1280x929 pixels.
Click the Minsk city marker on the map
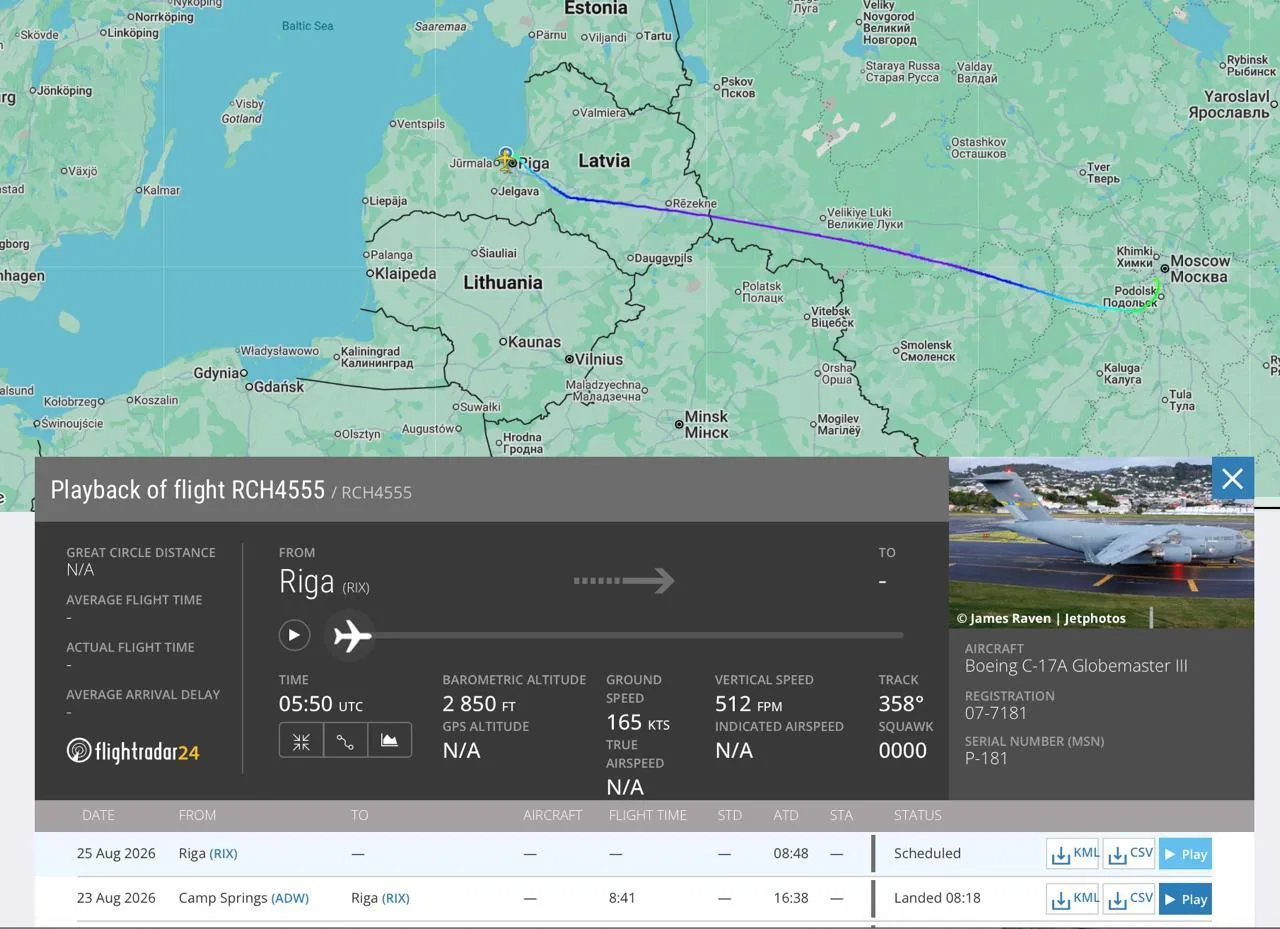(x=679, y=425)
